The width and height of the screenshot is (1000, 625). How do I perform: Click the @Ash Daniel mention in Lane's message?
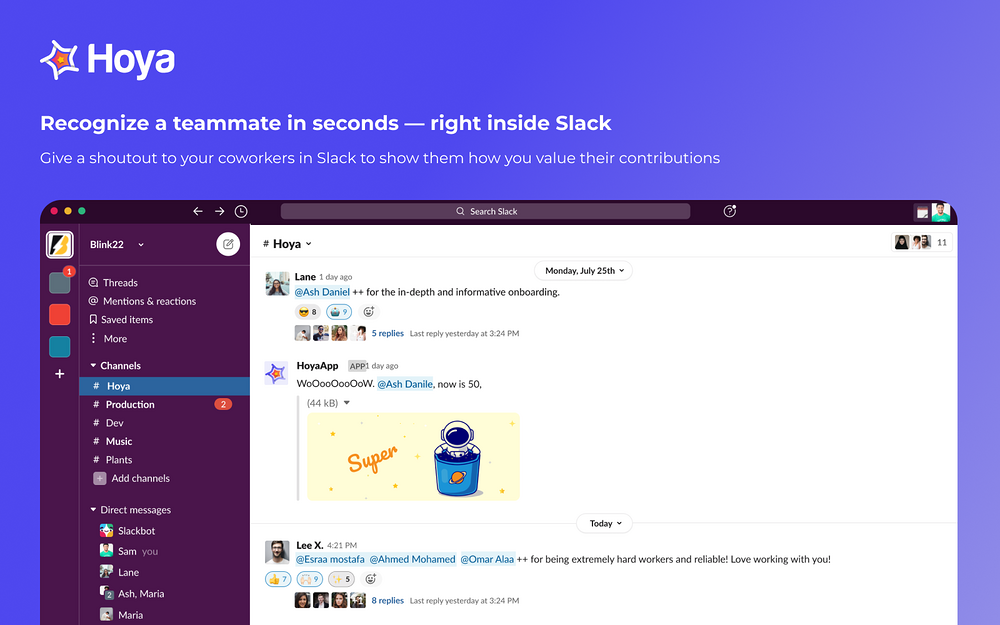(x=322, y=292)
